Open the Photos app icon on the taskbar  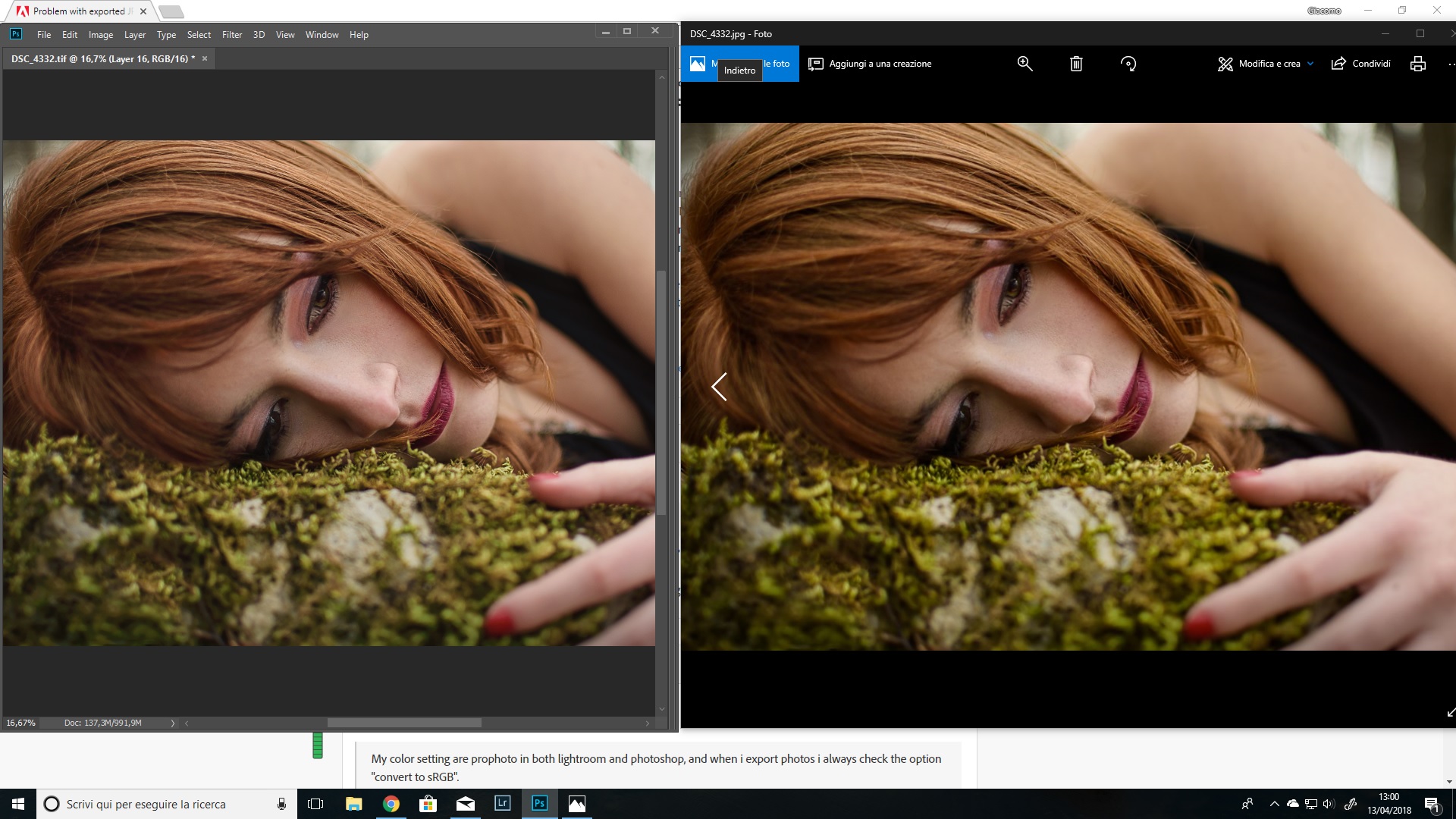coord(576,804)
